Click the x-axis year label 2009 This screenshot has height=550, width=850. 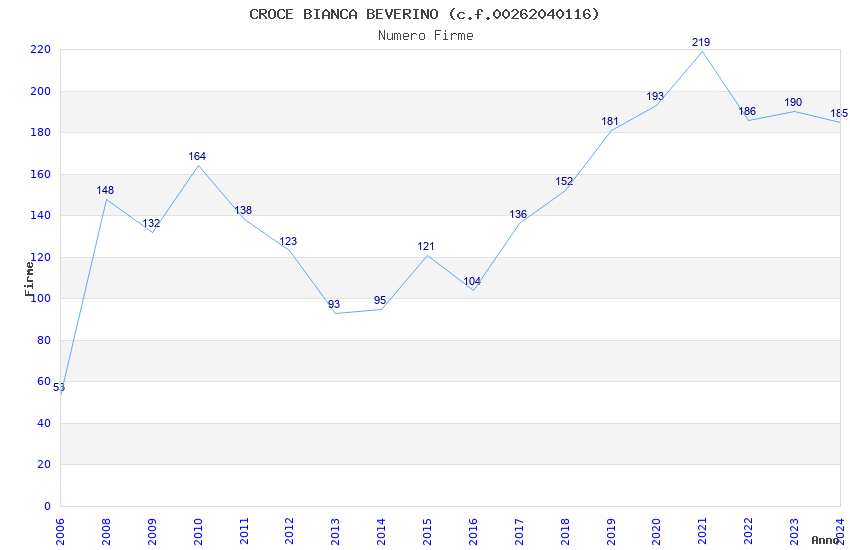coord(152,530)
